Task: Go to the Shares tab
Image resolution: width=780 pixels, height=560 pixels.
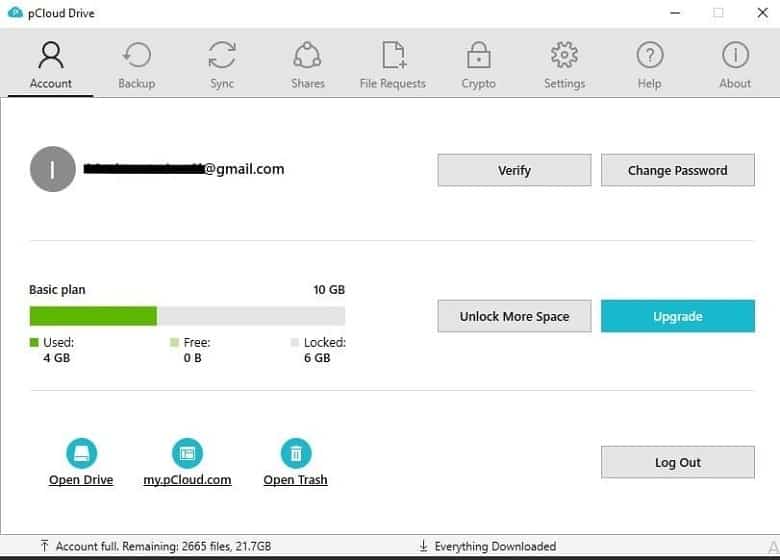Action: pos(307,65)
